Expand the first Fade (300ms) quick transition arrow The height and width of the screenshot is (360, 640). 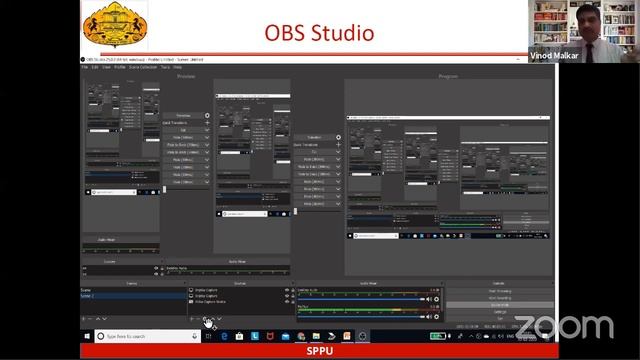point(338,159)
